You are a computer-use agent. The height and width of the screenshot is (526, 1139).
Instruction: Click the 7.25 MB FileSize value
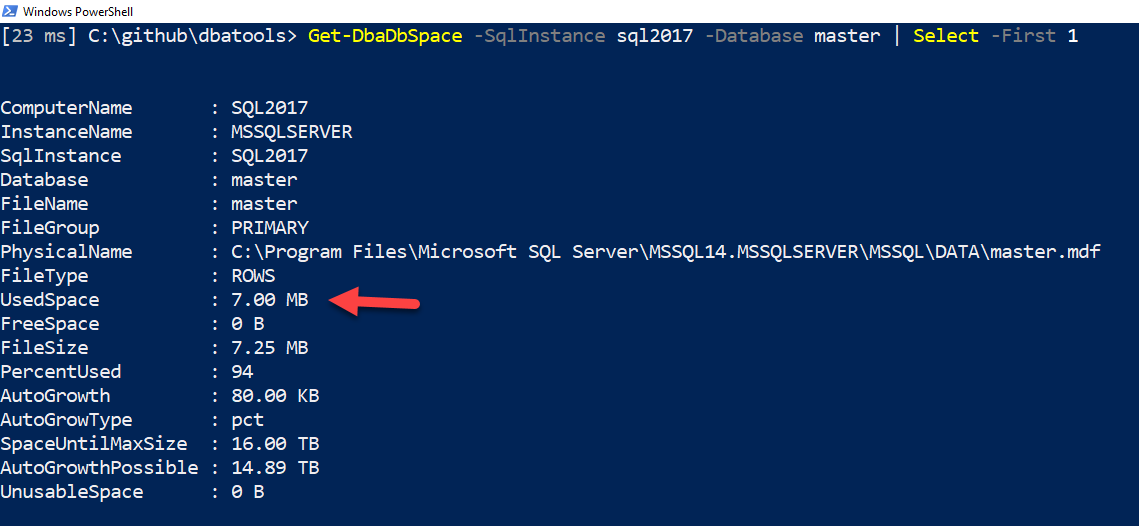(x=269, y=348)
